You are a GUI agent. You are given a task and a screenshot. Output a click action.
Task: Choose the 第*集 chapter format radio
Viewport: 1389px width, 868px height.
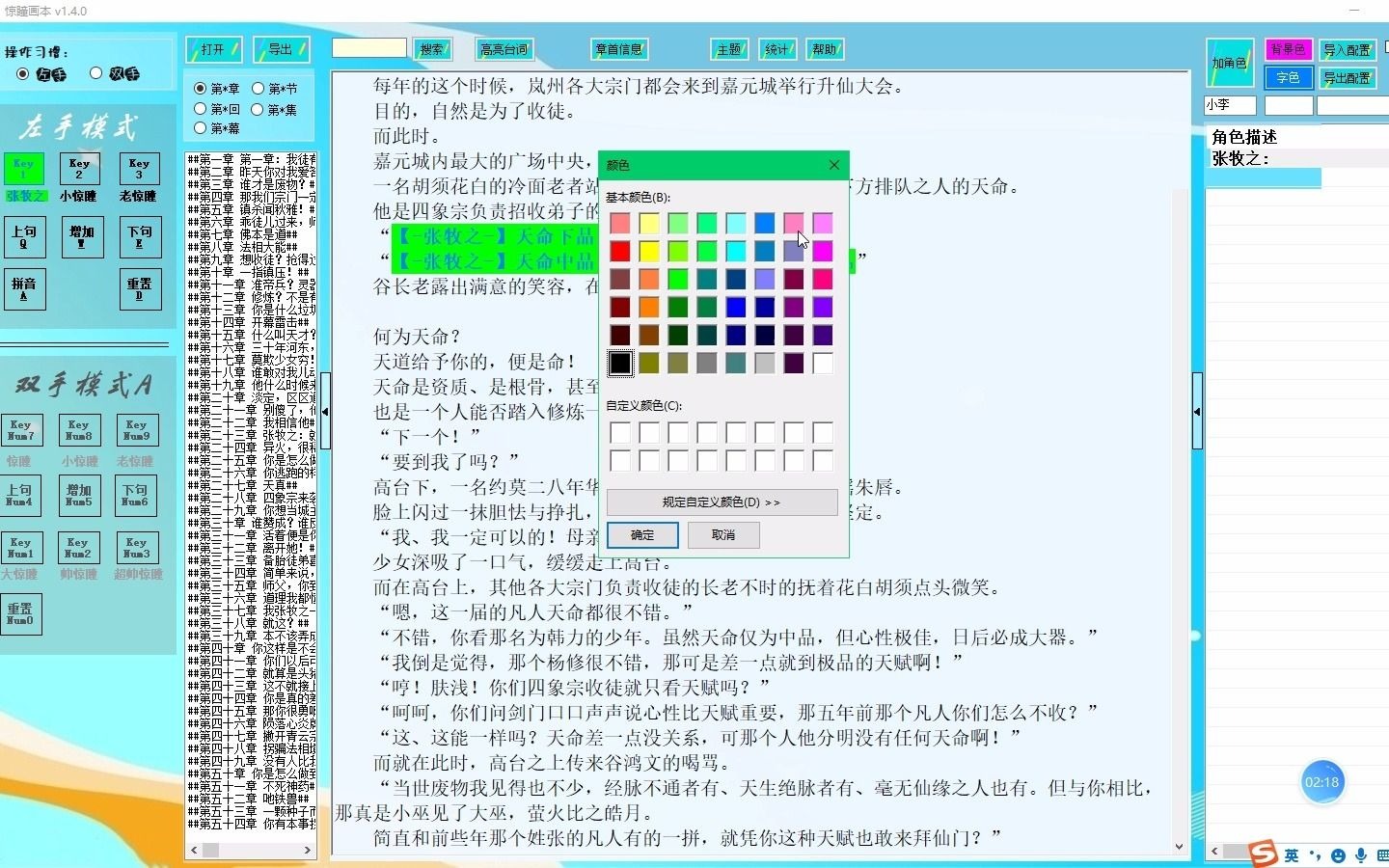point(259,109)
